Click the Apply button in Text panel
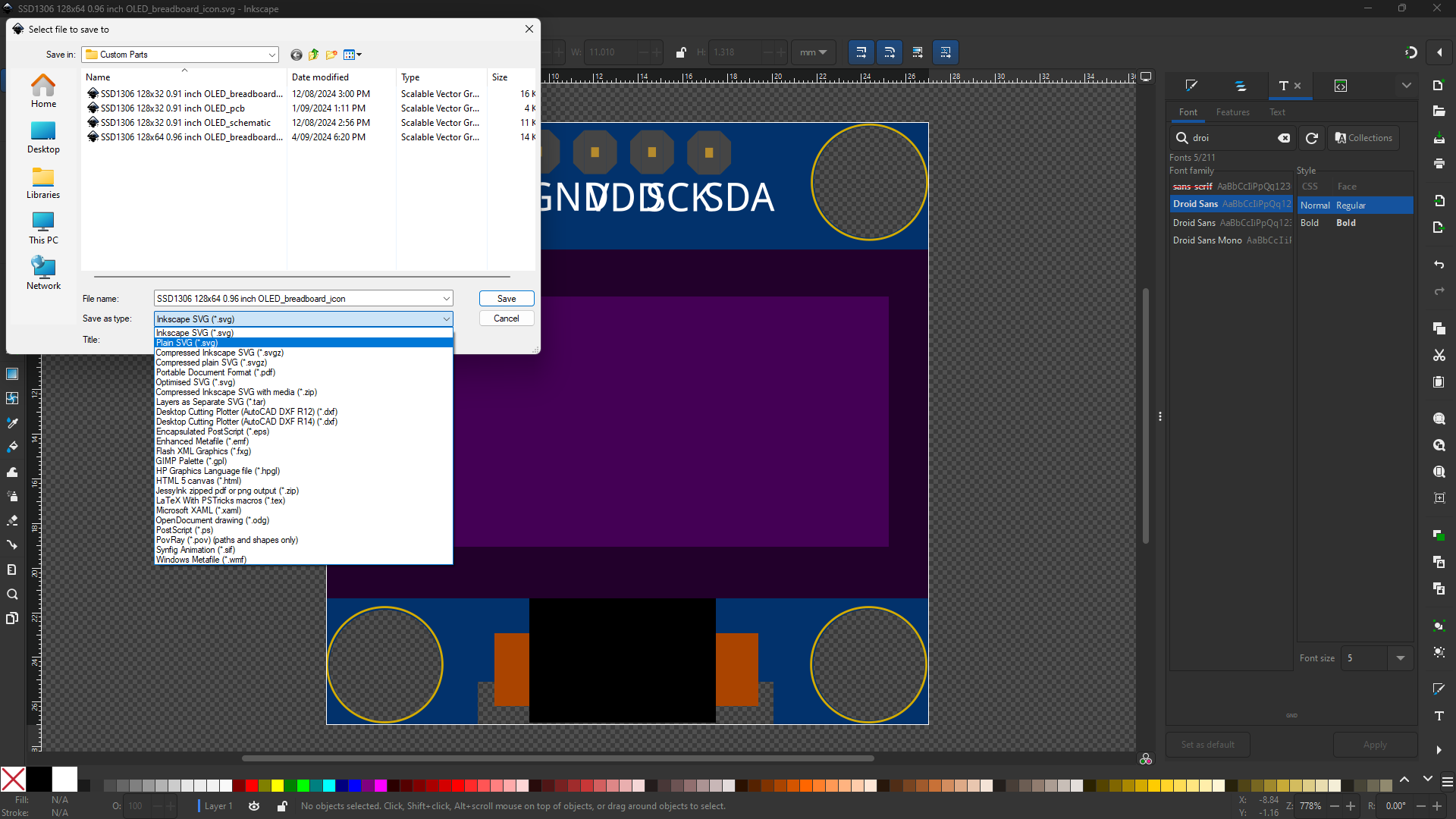1456x819 pixels. [x=1374, y=745]
